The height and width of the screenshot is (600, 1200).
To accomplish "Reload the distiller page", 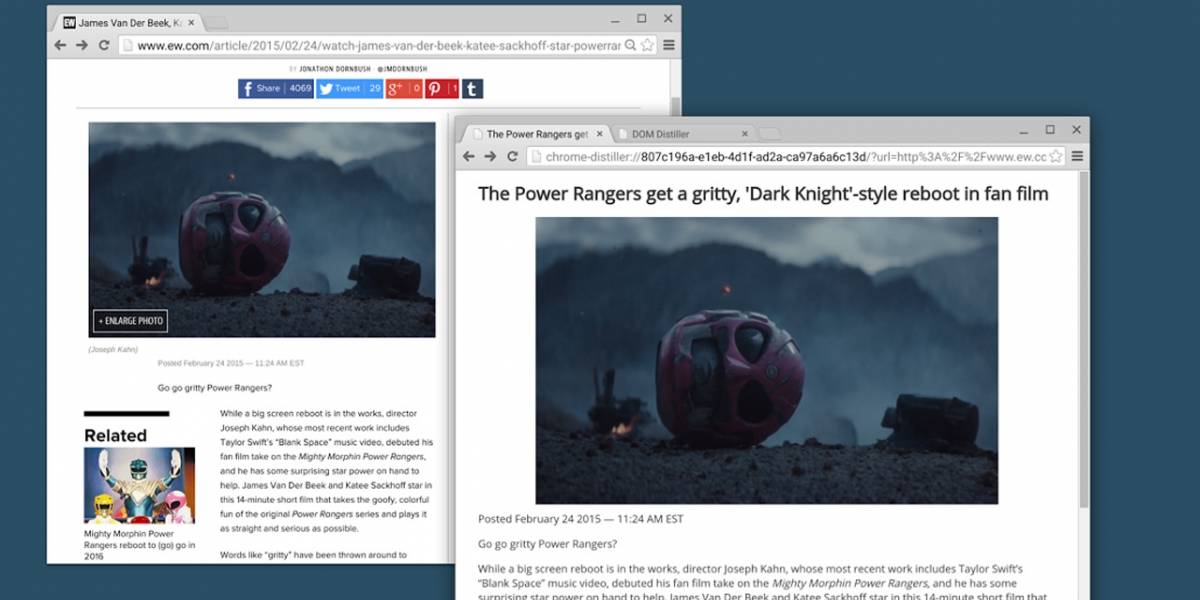I will click(x=512, y=156).
